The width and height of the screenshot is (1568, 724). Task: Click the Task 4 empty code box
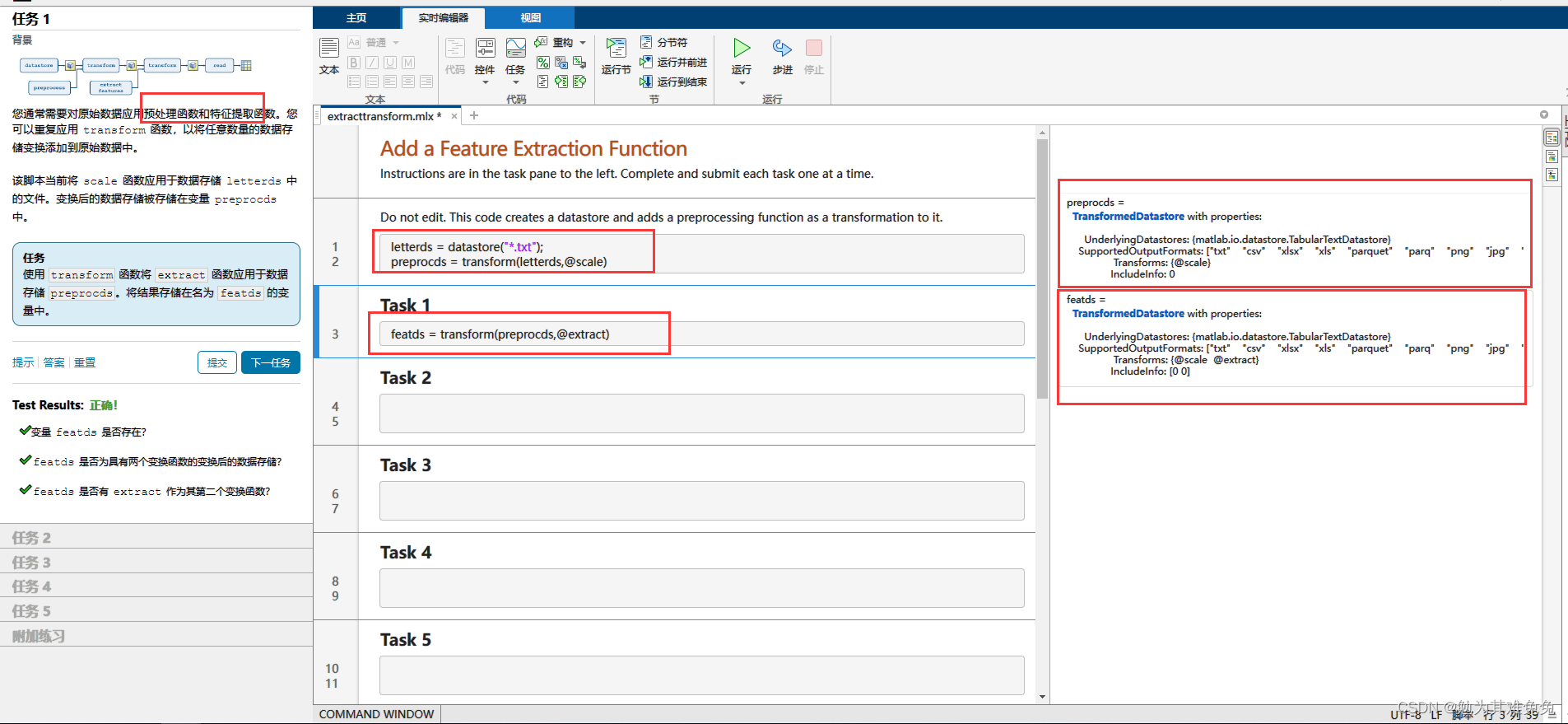pyautogui.click(x=701, y=588)
